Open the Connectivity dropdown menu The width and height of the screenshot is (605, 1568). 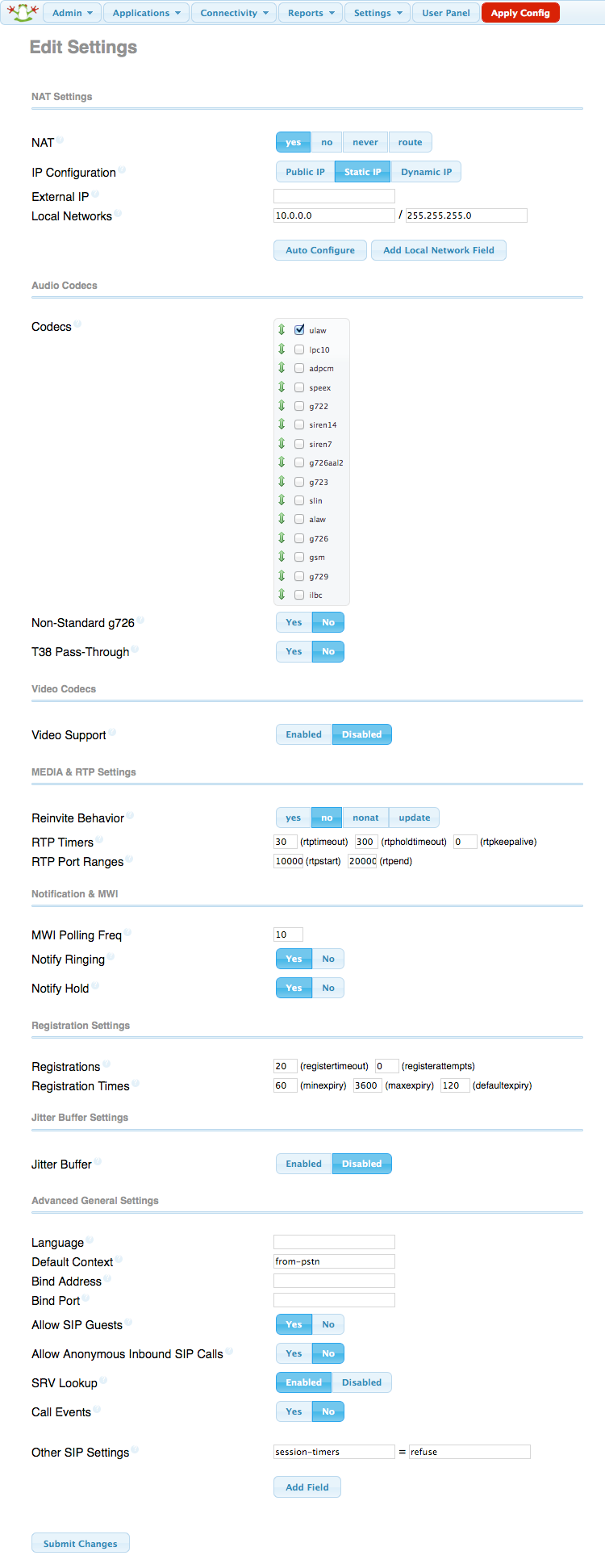tap(234, 13)
